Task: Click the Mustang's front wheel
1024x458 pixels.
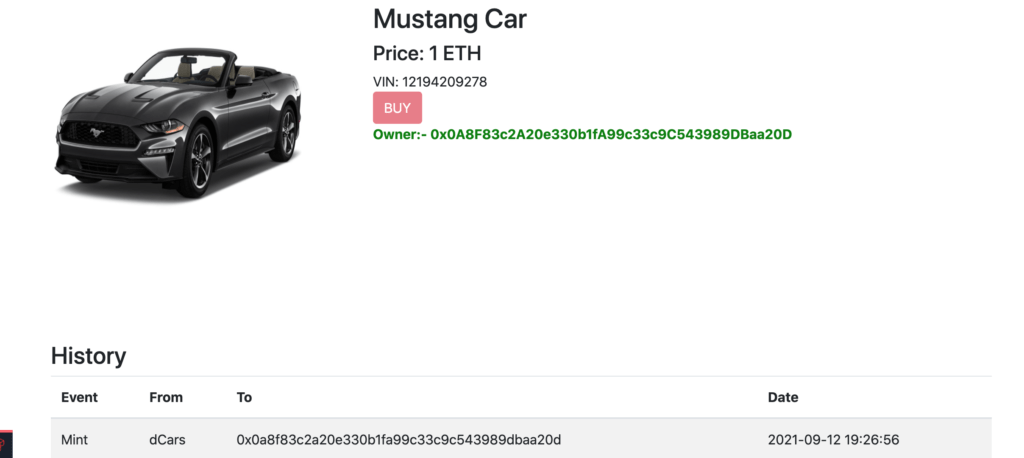Action: [199, 160]
